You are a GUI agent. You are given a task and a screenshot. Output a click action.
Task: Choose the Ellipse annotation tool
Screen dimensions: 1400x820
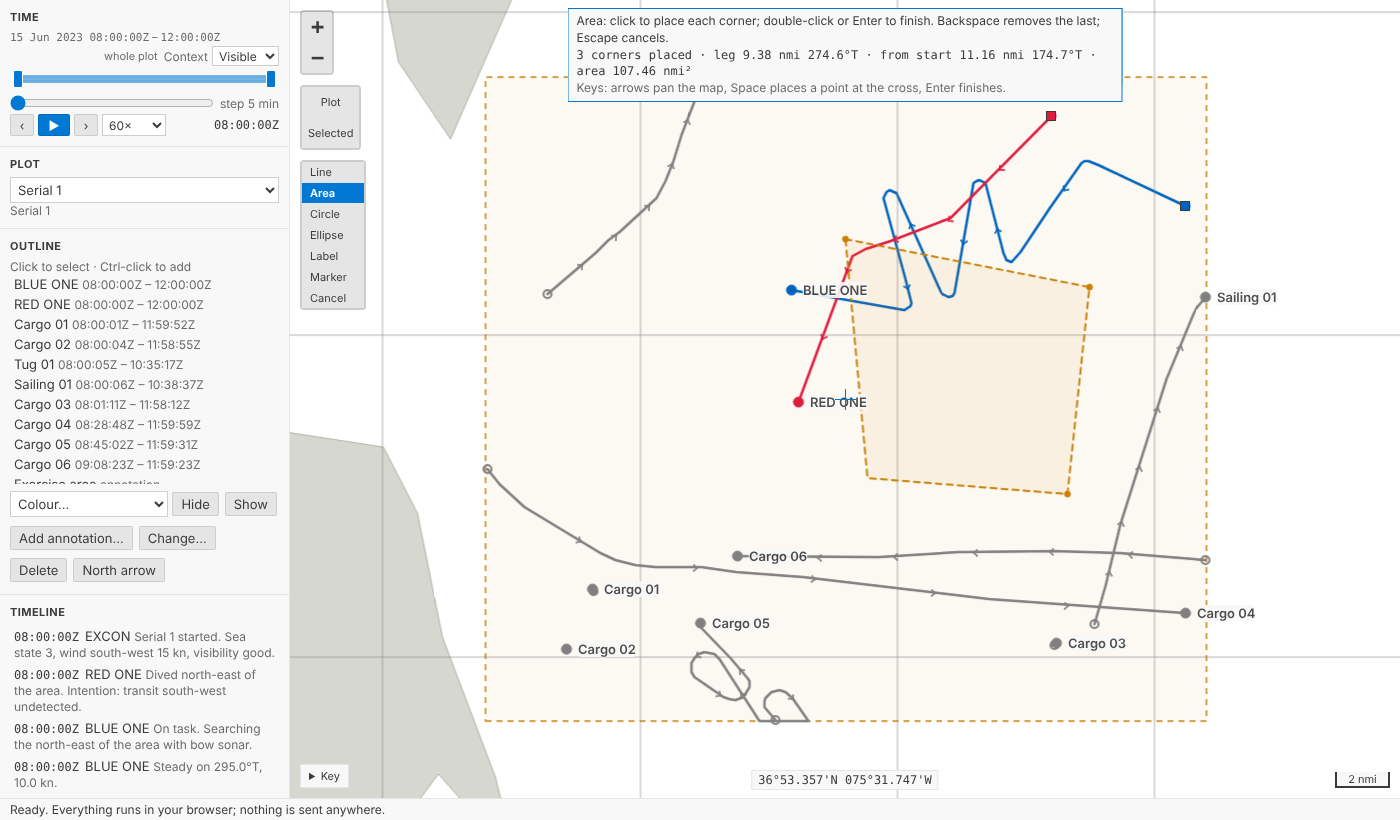click(x=333, y=235)
